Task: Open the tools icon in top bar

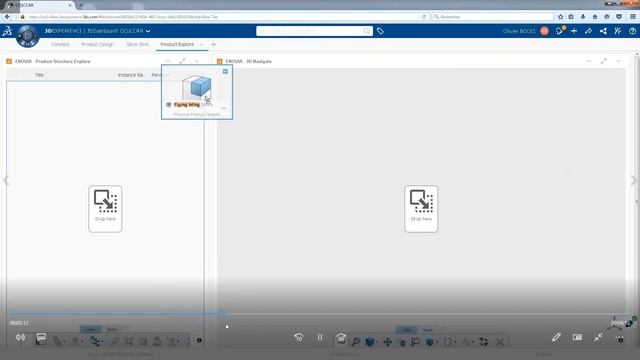Action: [618, 31]
